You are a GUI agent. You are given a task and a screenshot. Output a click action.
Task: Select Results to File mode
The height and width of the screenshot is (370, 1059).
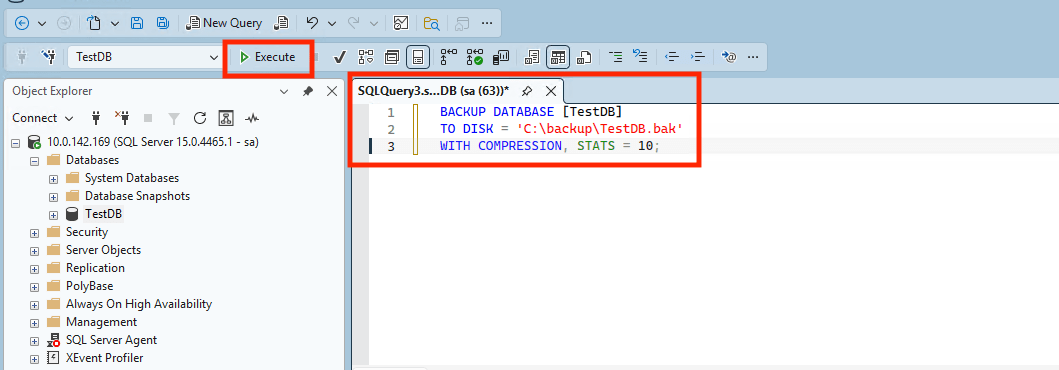(584, 57)
